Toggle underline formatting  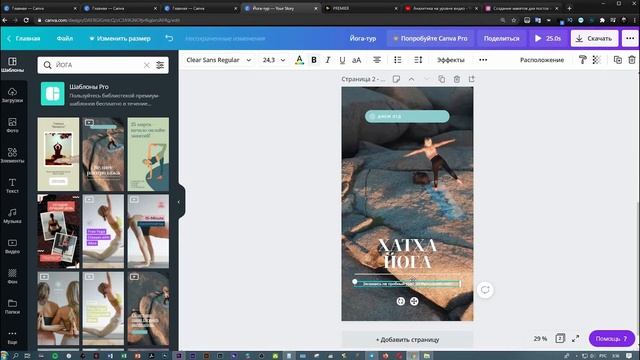342,60
